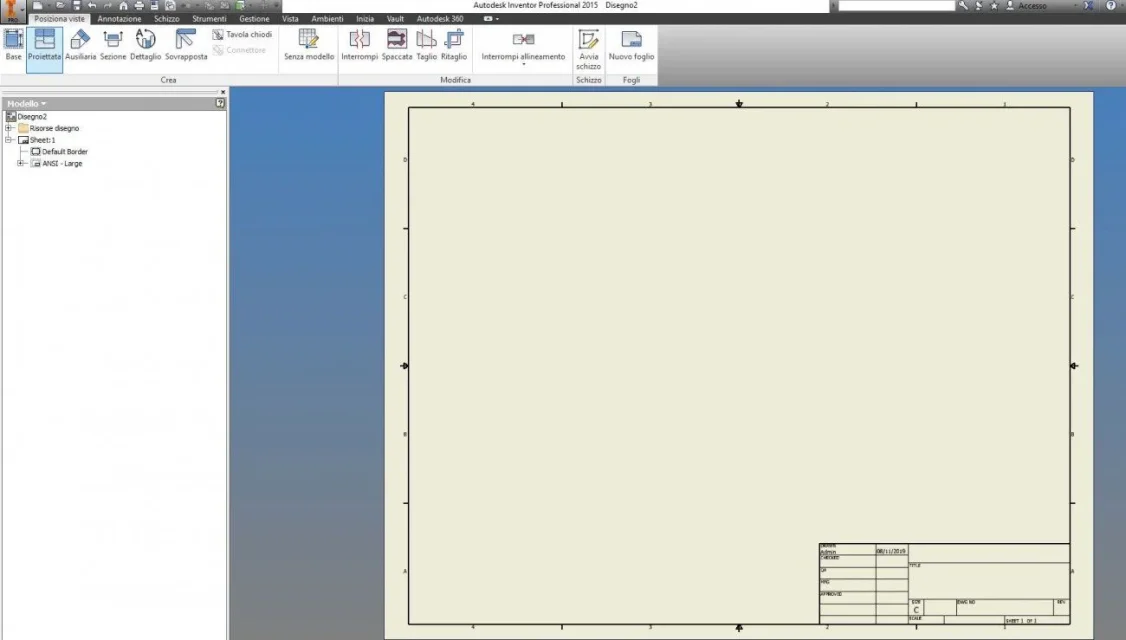Activate the Sezione view tool
Viewport: 1126px width, 640px height.
(113, 45)
